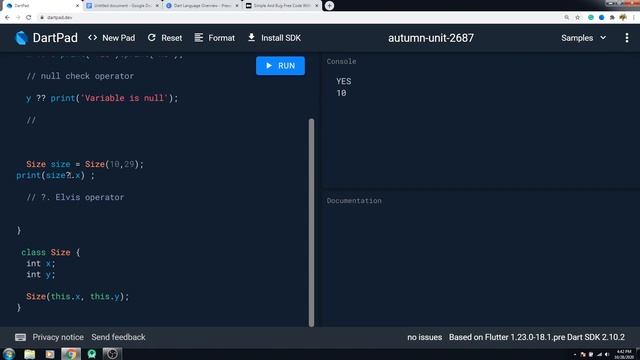Viewport: 640px width, 360px height.
Task: Switch to the DartPad browser tab
Action: (41, 6)
